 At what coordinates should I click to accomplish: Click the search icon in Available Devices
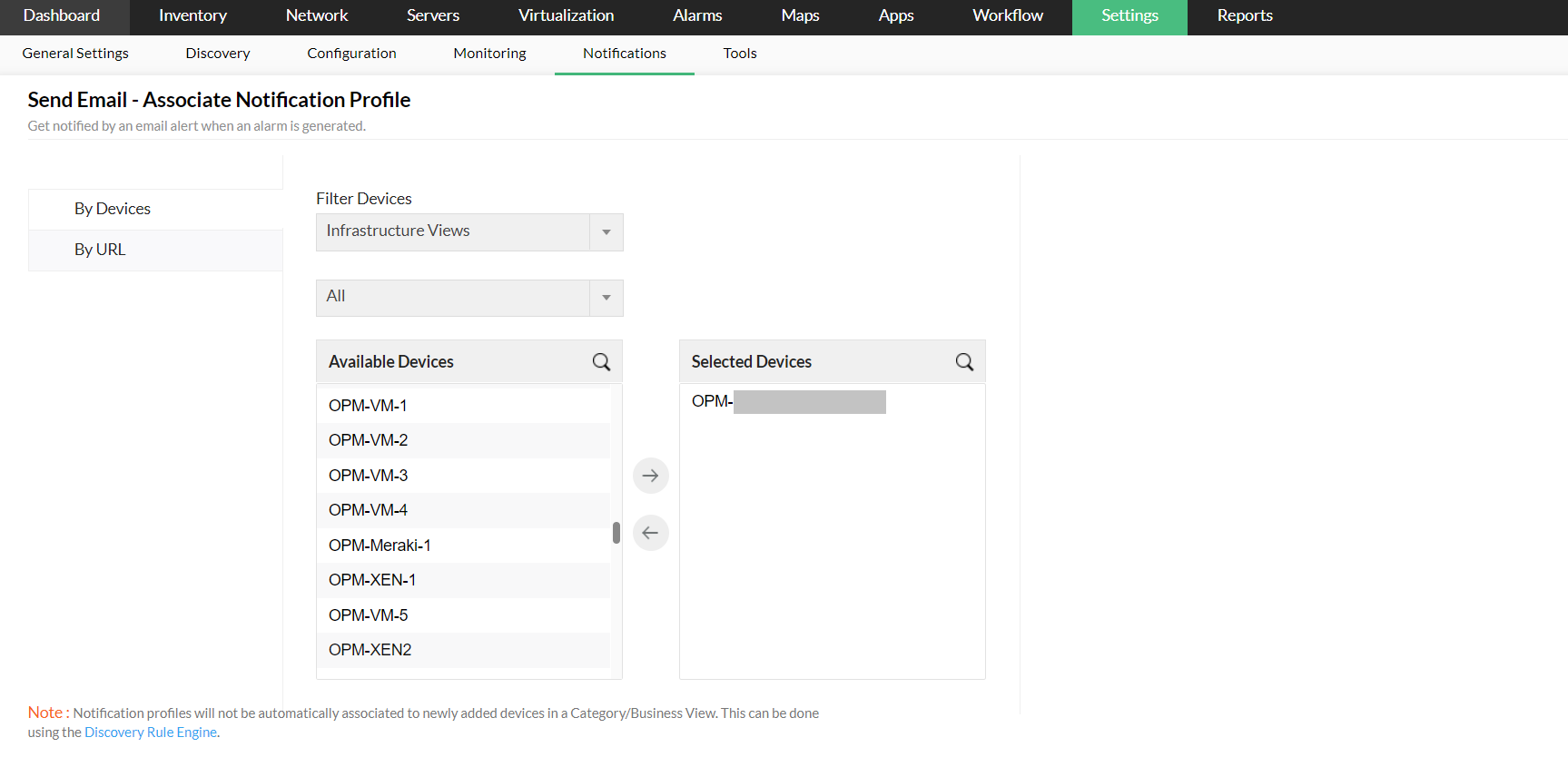(601, 362)
